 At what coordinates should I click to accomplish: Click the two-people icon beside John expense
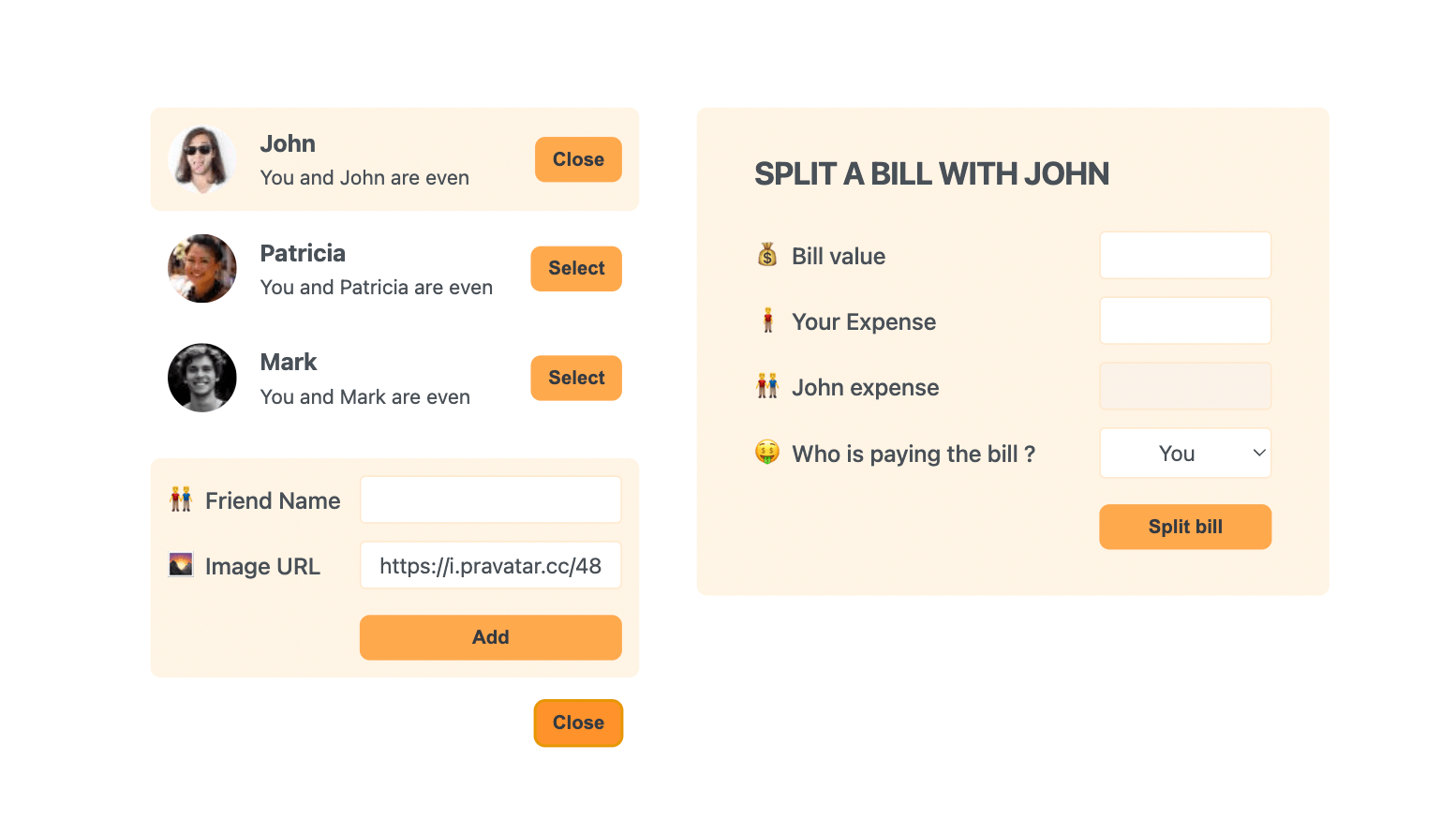pyautogui.click(x=767, y=386)
